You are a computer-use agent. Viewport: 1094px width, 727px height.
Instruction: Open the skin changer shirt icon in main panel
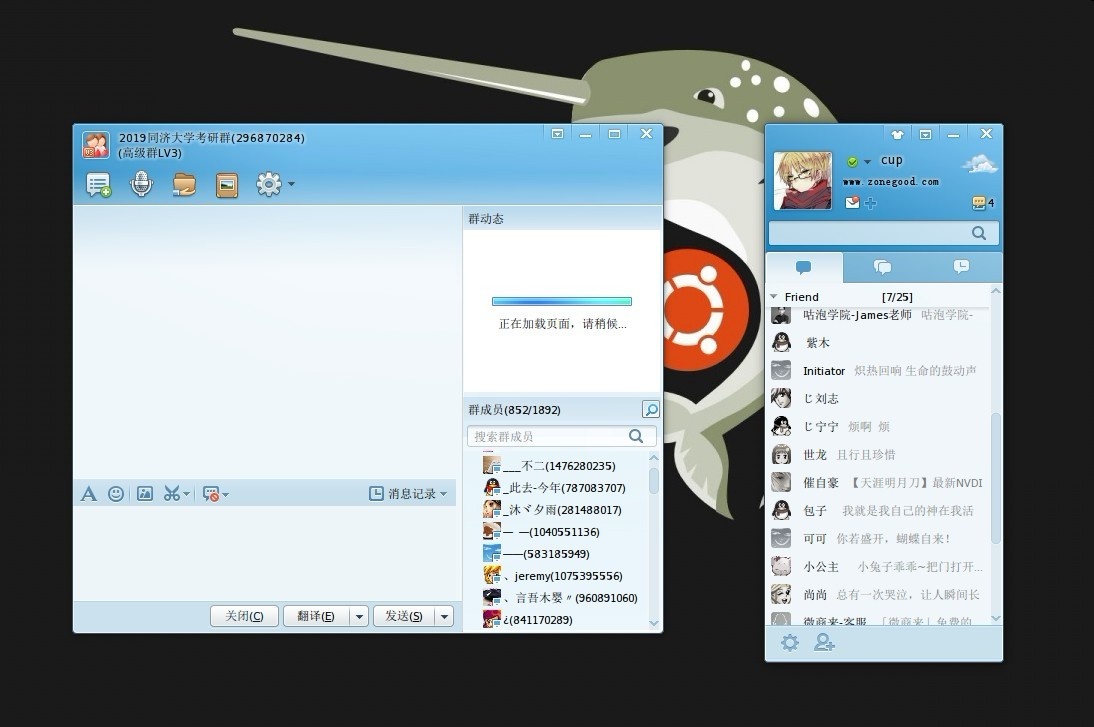[x=897, y=134]
